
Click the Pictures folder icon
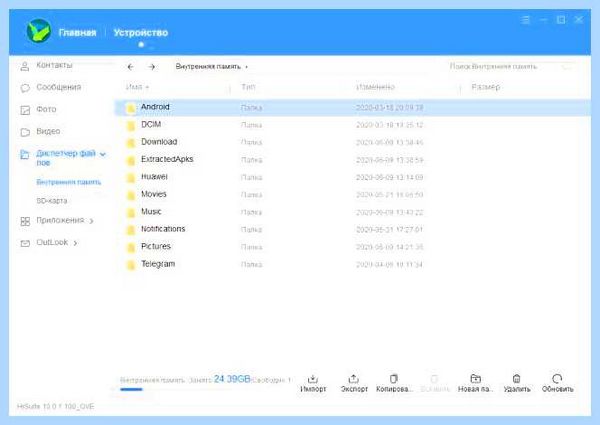pos(131,248)
